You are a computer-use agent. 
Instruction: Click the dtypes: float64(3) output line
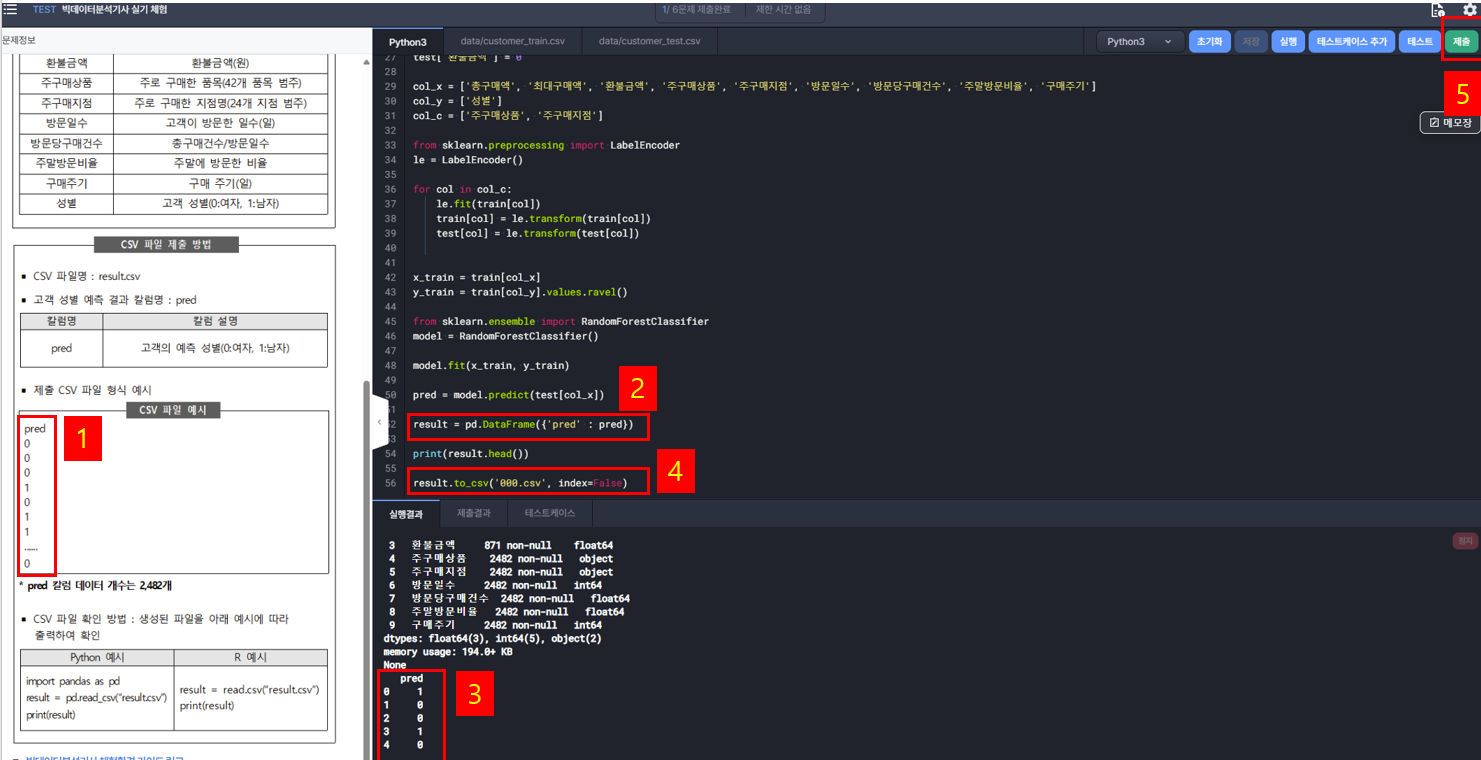pos(491,638)
